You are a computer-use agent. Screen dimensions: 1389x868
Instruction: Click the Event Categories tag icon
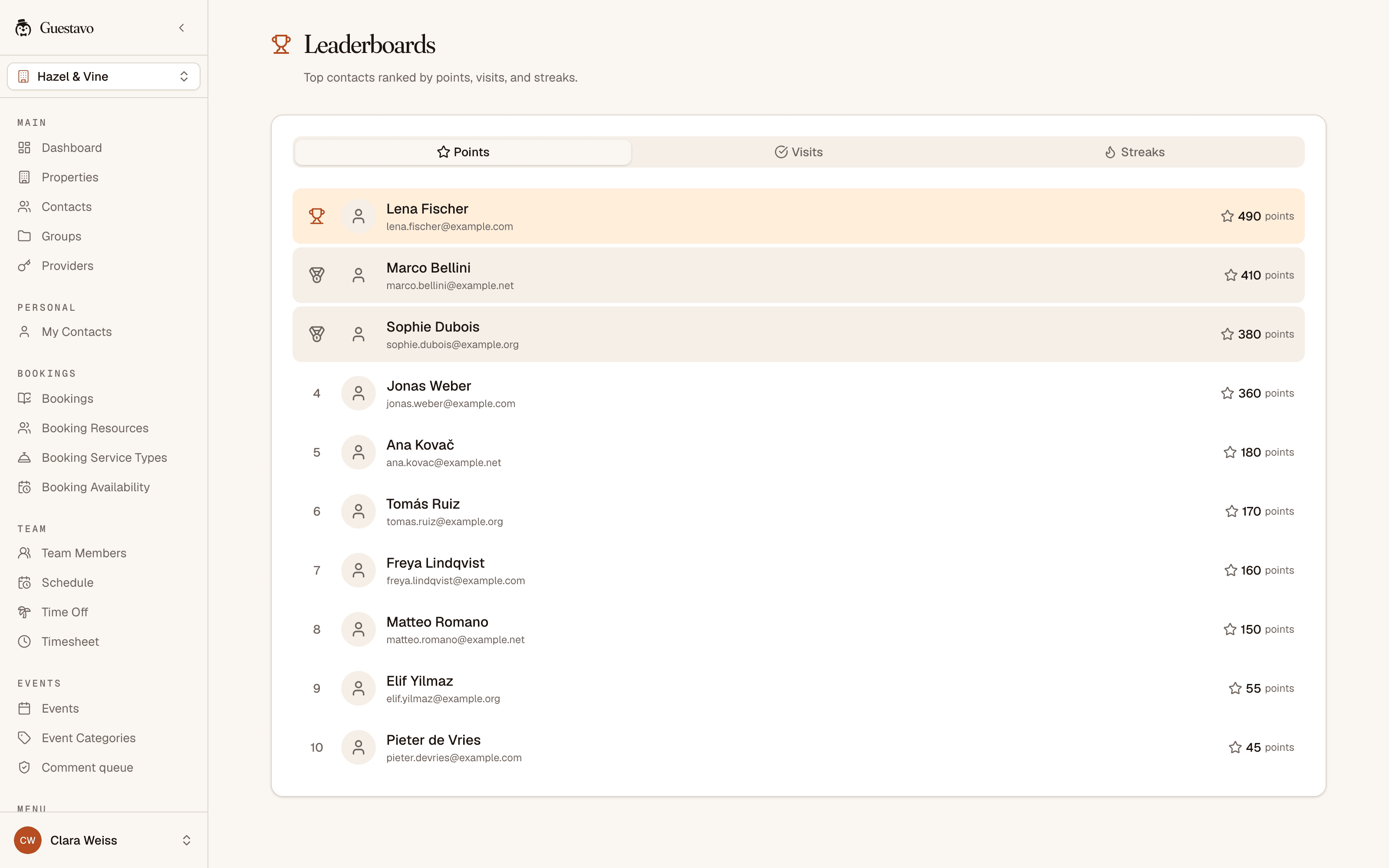point(24,738)
